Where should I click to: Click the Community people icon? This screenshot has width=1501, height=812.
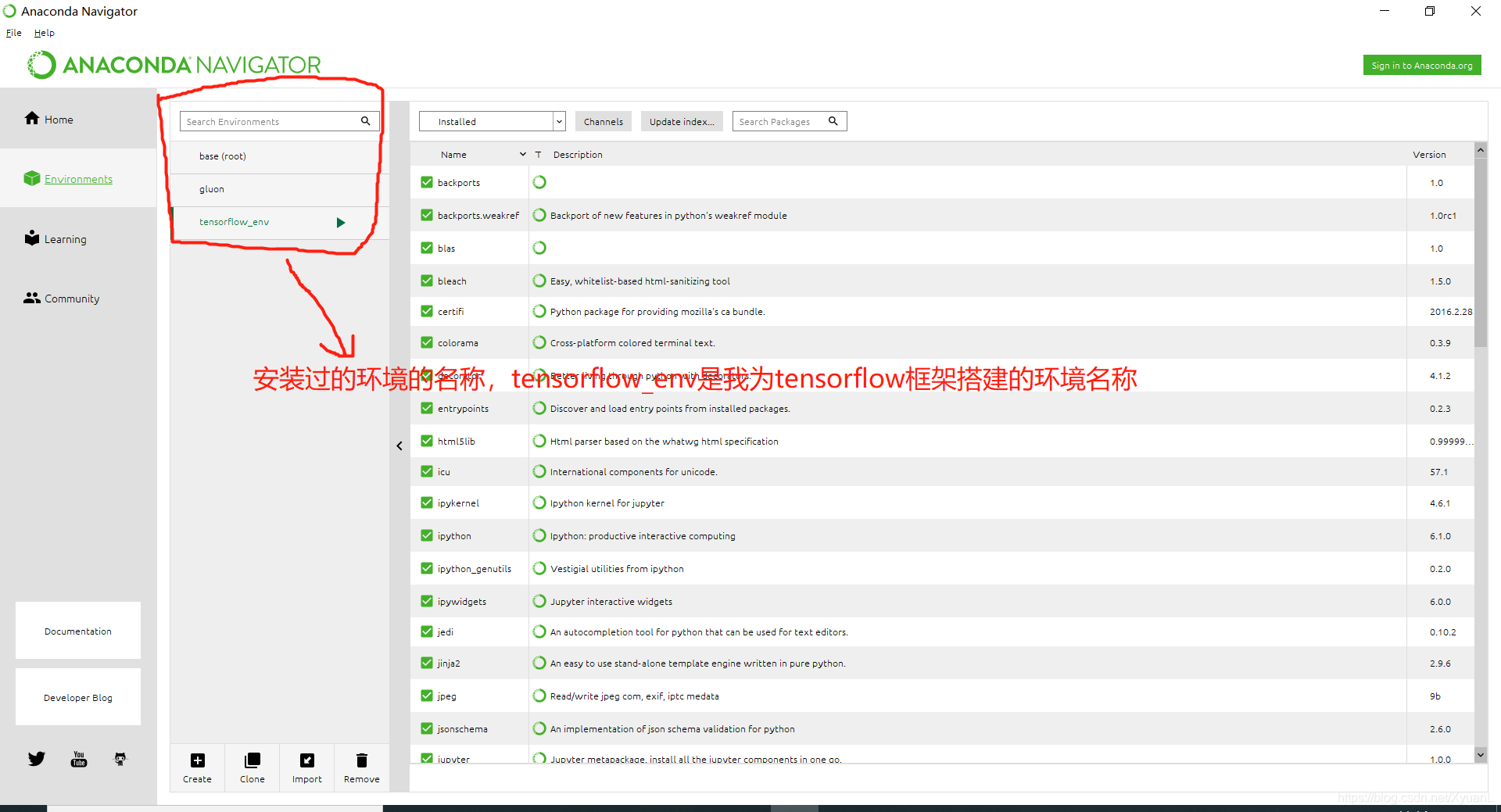click(x=32, y=298)
